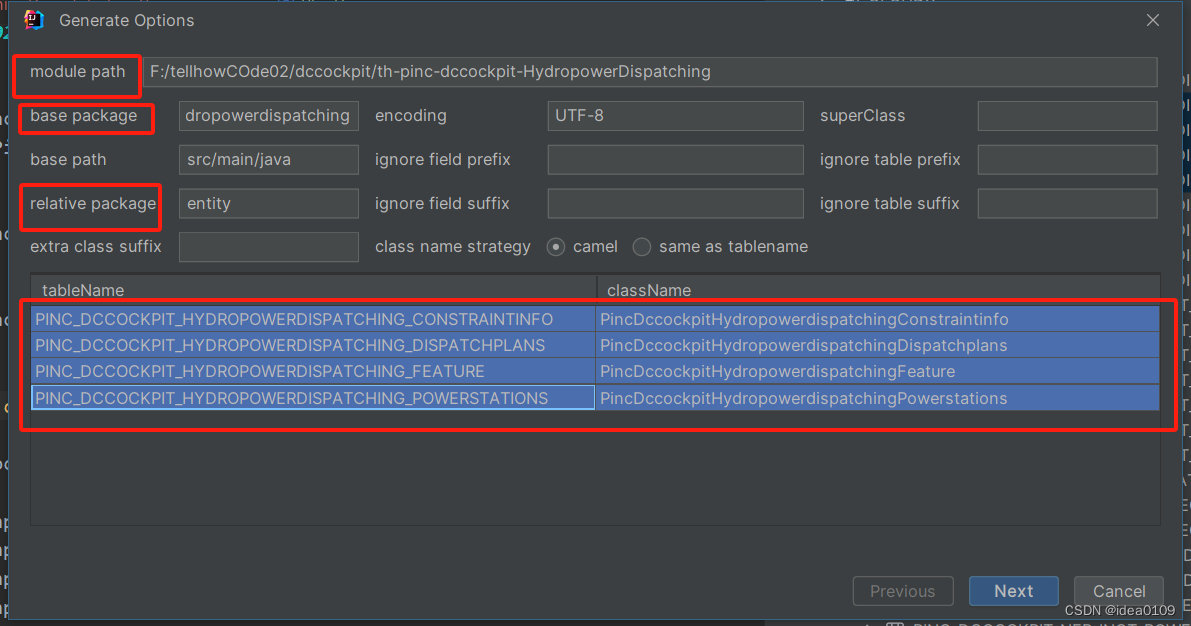Choose same as tablename naming strategy
Viewport: 1191px width, 626px height.
point(641,246)
